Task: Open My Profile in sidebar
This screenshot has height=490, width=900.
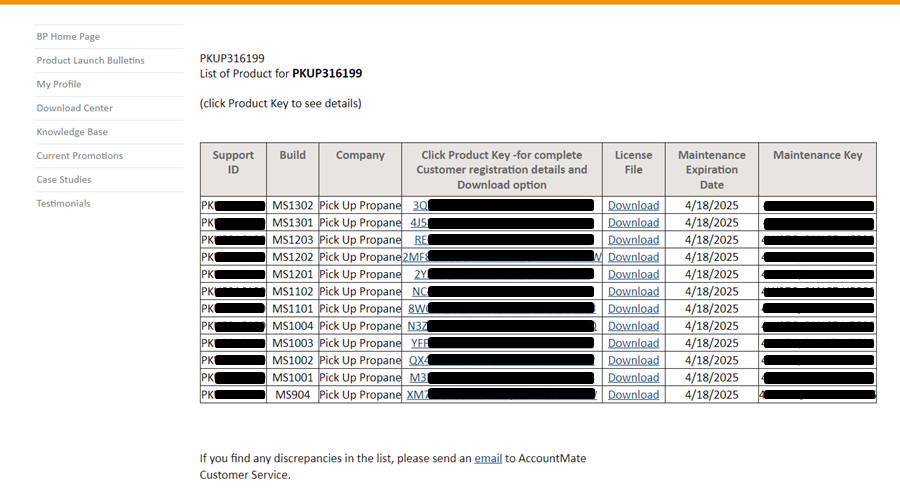Action: 59,85
